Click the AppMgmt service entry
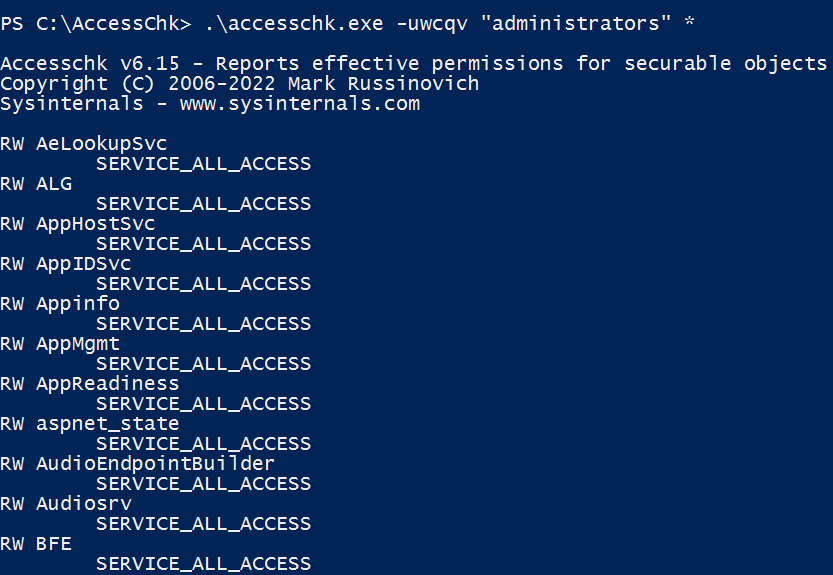 click(78, 344)
